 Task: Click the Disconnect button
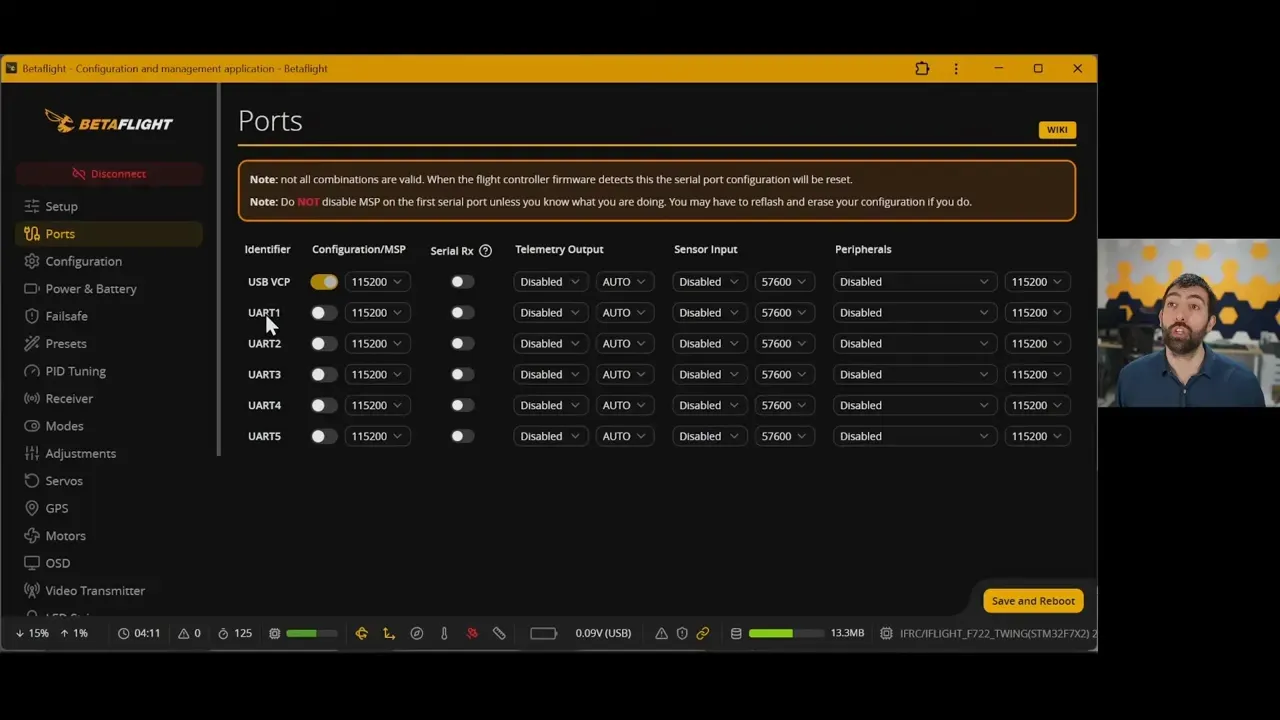point(109,174)
